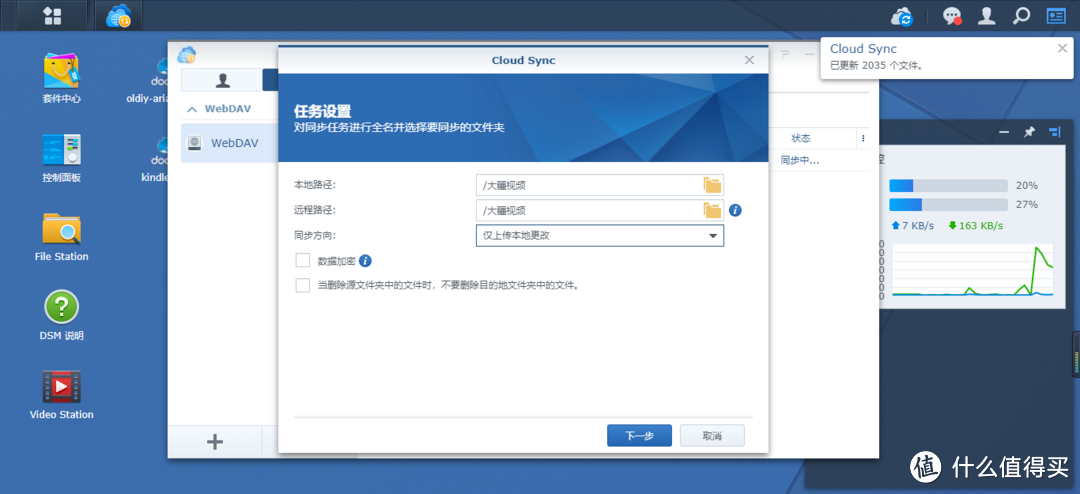
Task: Click the 同步中 status cell
Action: pos(800,160)
